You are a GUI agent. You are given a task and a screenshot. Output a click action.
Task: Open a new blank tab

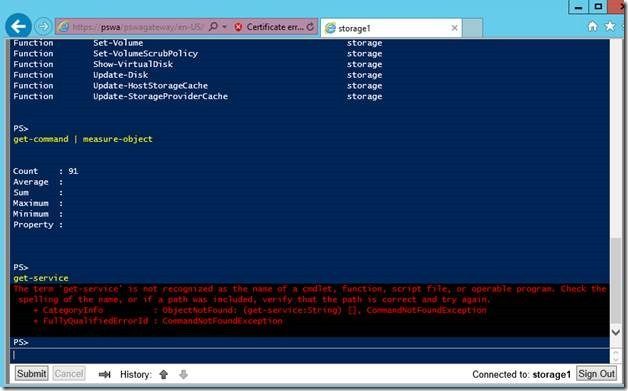click(472, 28)
